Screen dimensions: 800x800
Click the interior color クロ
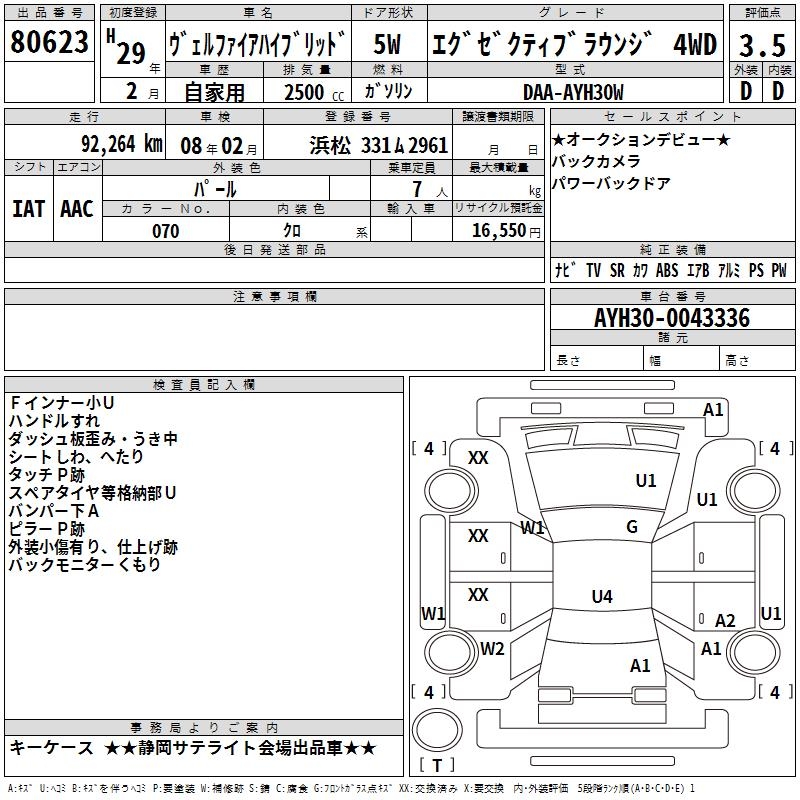(292, 231)
